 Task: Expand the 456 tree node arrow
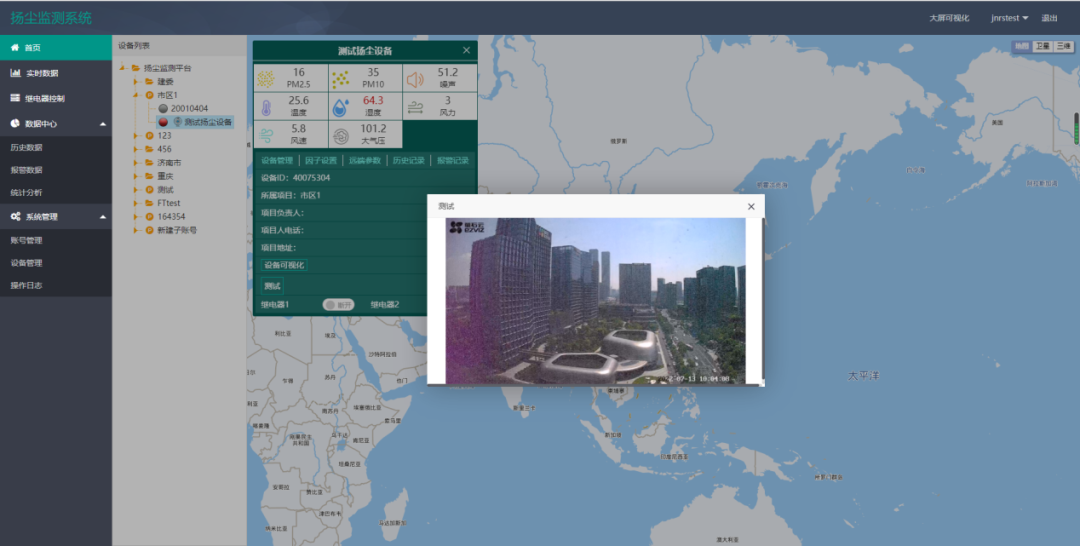click(x=136, y=149)
